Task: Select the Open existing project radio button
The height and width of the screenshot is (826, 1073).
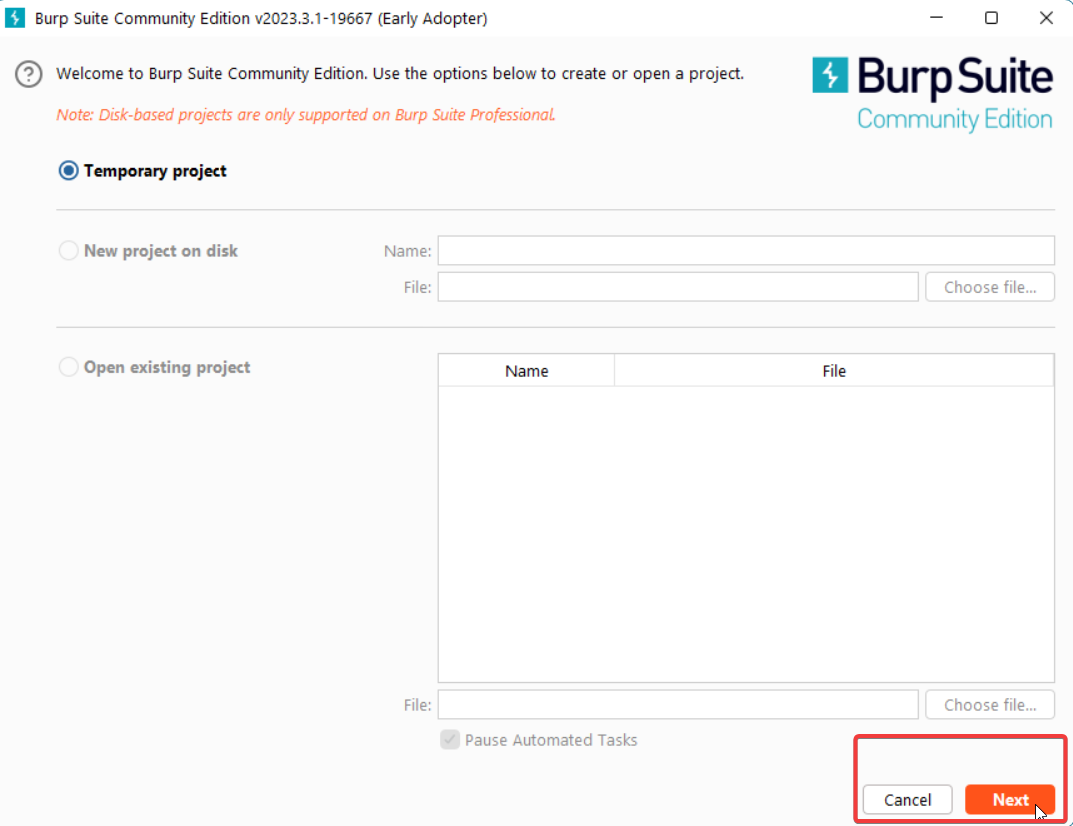Action: (69, 367)
